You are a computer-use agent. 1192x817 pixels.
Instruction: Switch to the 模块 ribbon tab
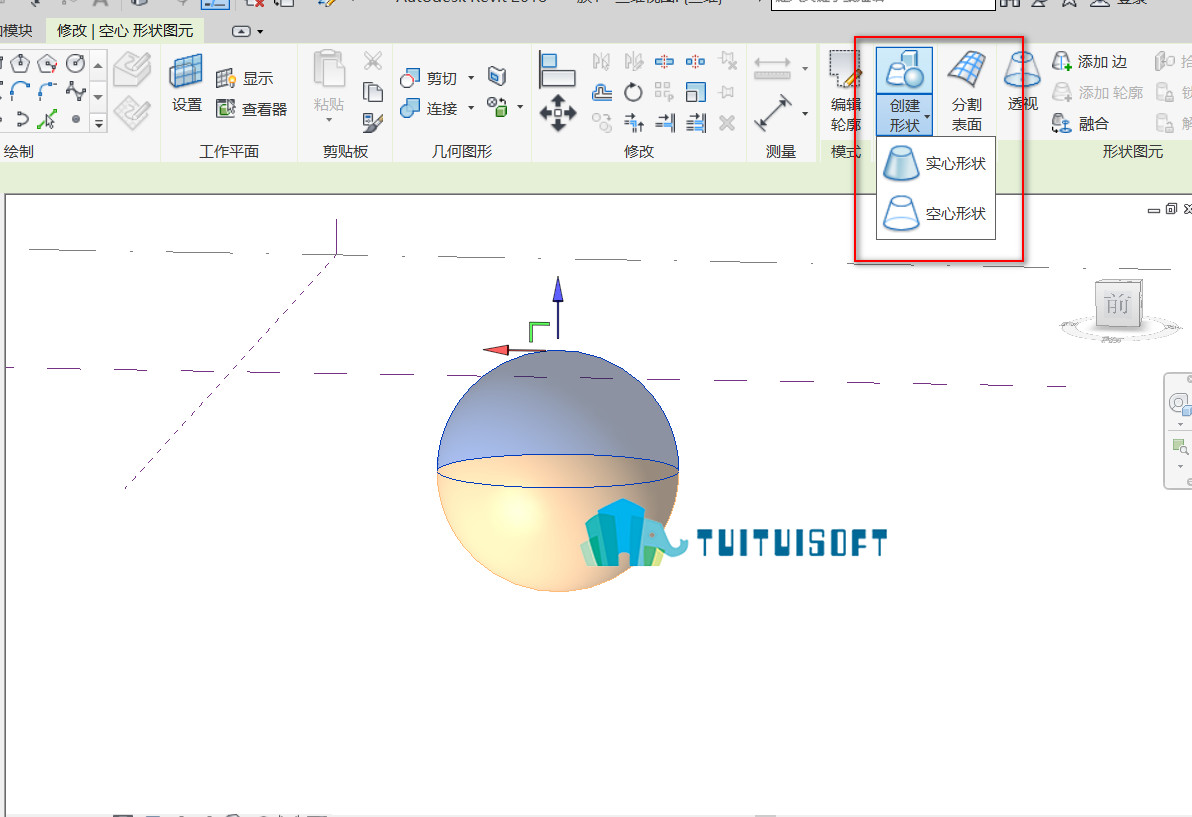(x=17, y=30)
